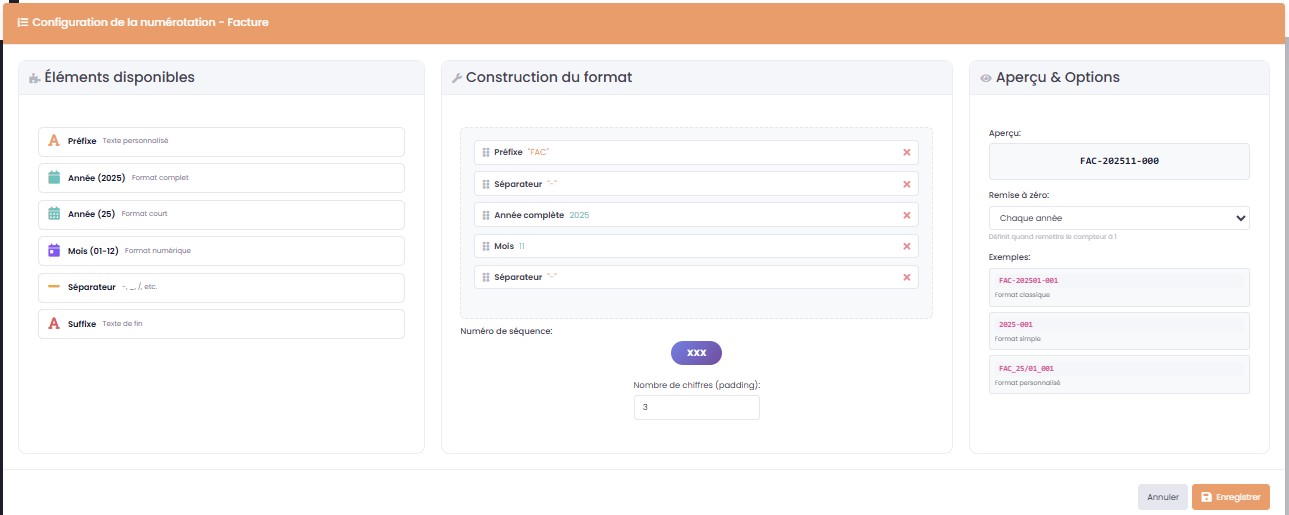Remove the Mois 11 element

click(x=906, y=246)
